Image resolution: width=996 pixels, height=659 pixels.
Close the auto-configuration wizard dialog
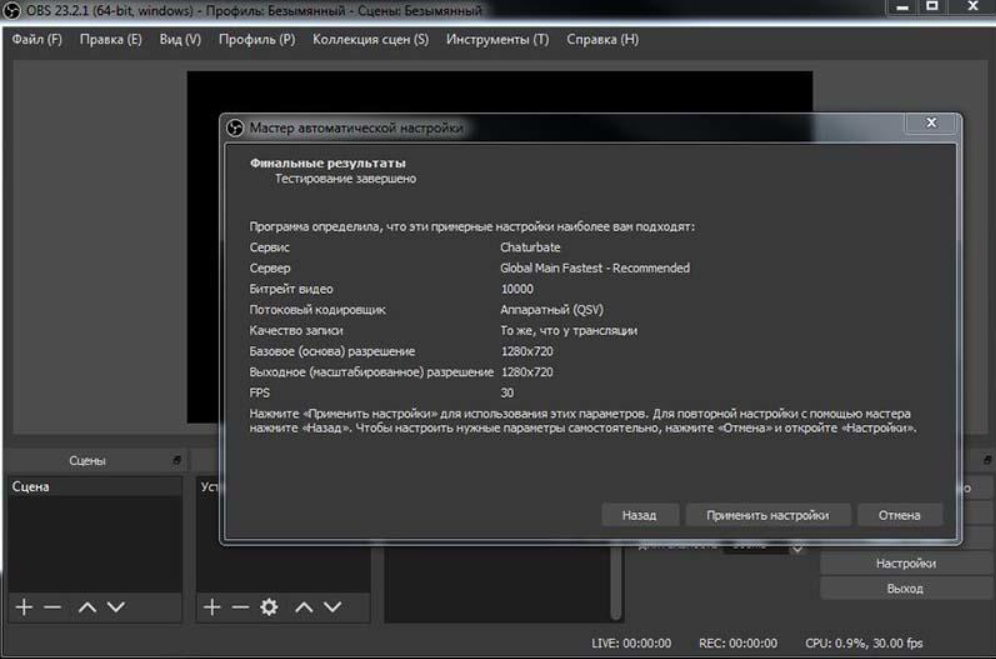click(x=931, y=123)
